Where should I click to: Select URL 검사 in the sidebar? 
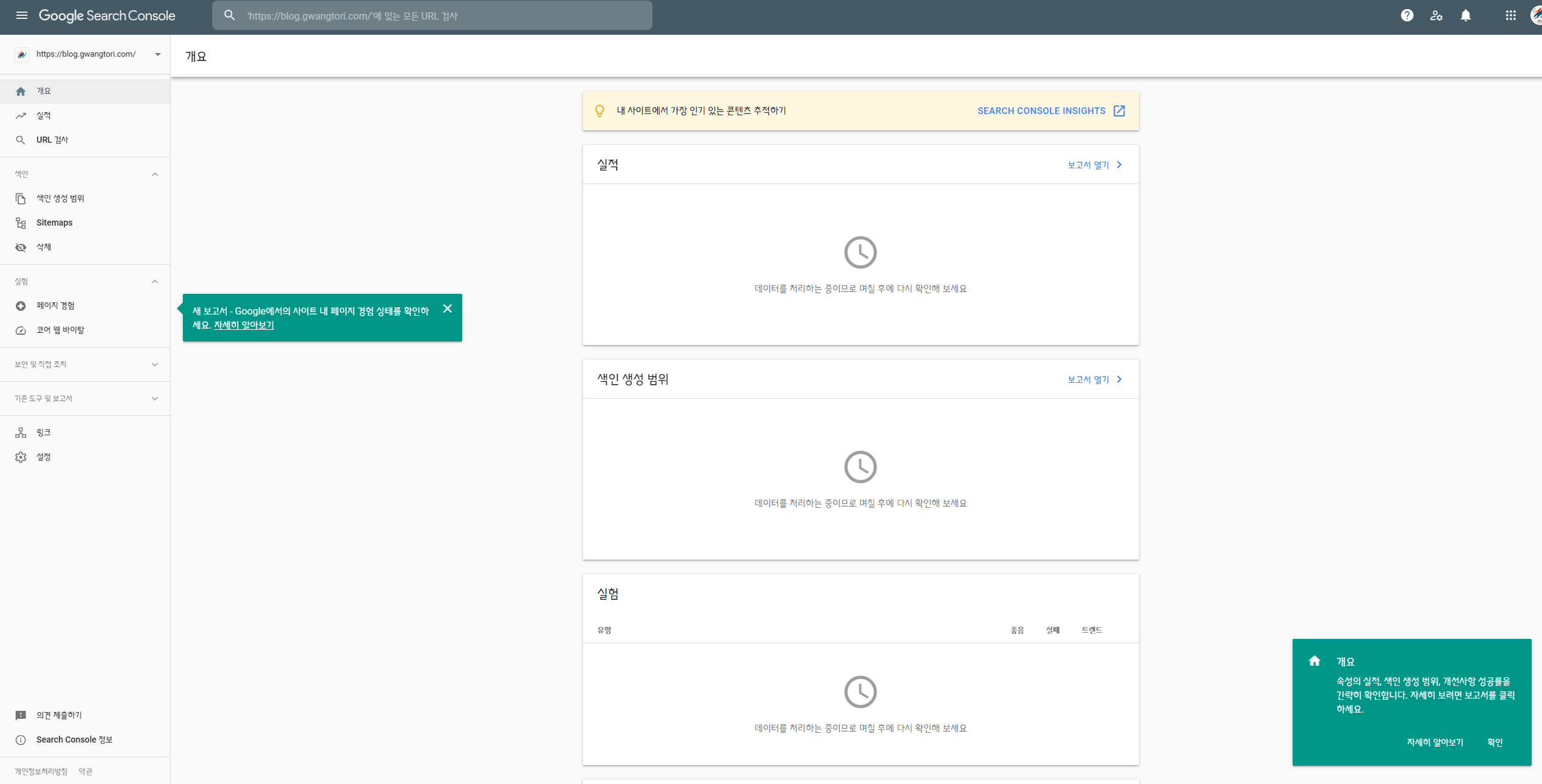click(52, 140)
